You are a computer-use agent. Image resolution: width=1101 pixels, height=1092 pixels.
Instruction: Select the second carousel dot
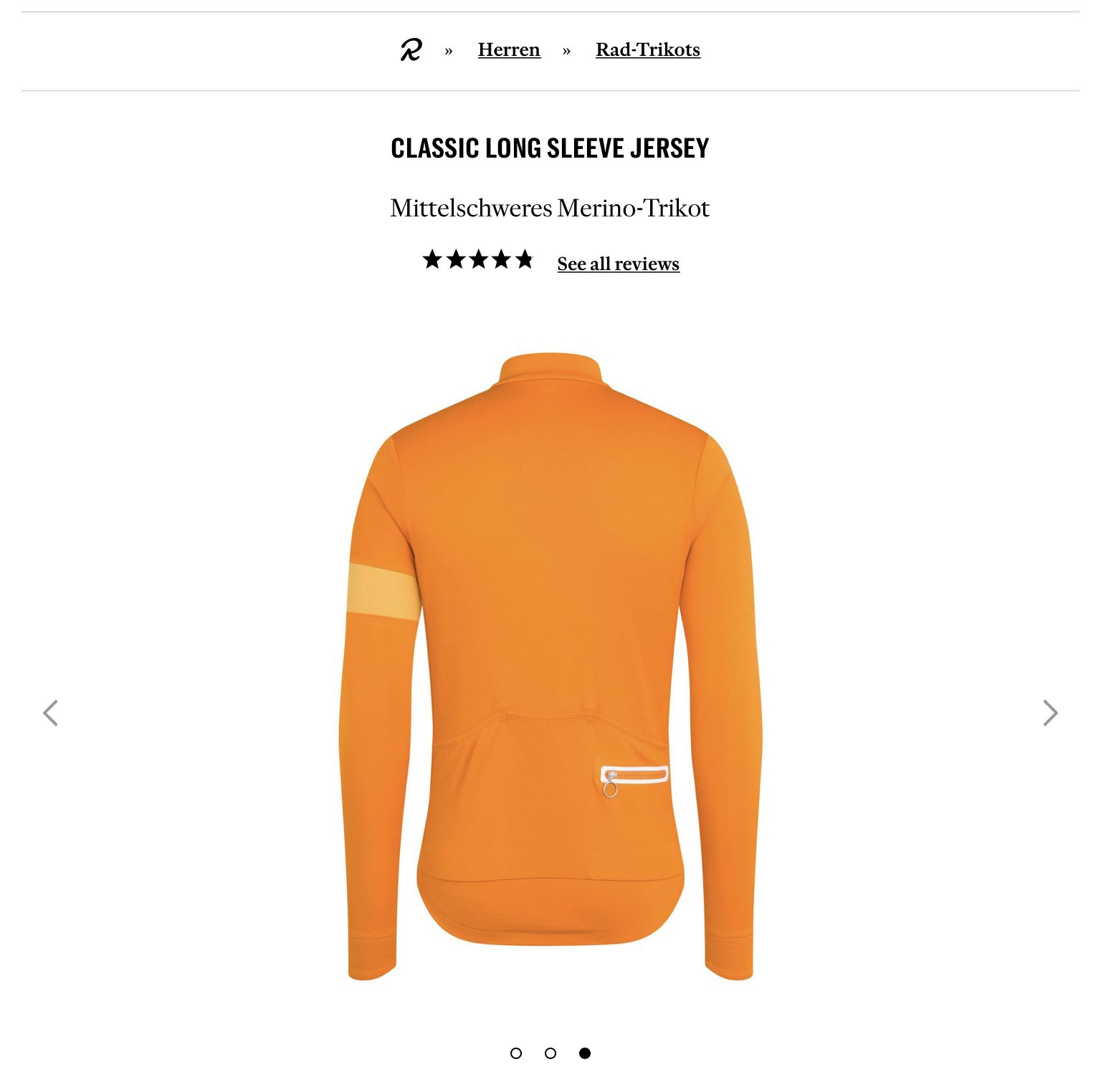[550, 1053]
